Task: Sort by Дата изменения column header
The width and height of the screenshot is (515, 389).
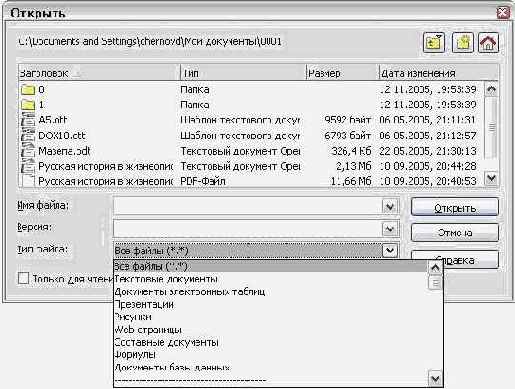Action: tap(439, 73)
